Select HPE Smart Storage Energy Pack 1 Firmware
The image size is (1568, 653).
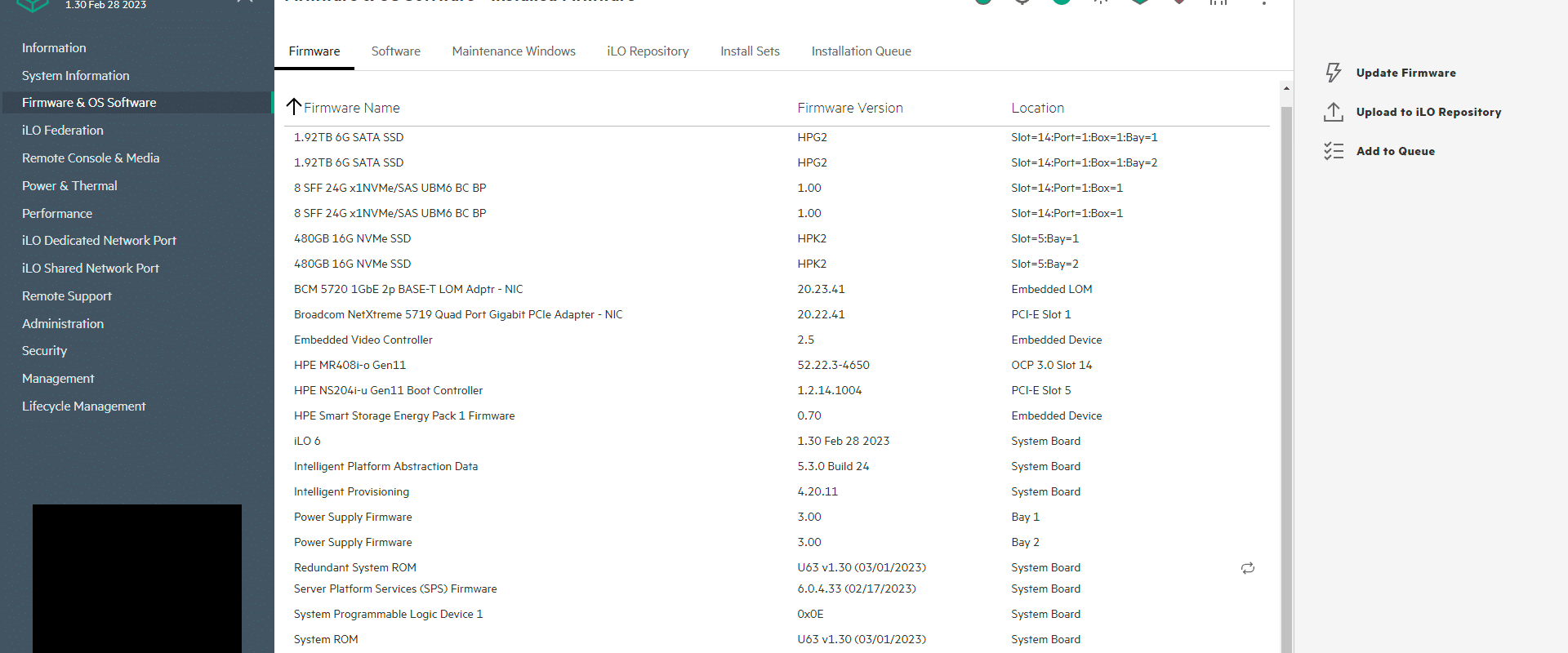pos(777,415)
